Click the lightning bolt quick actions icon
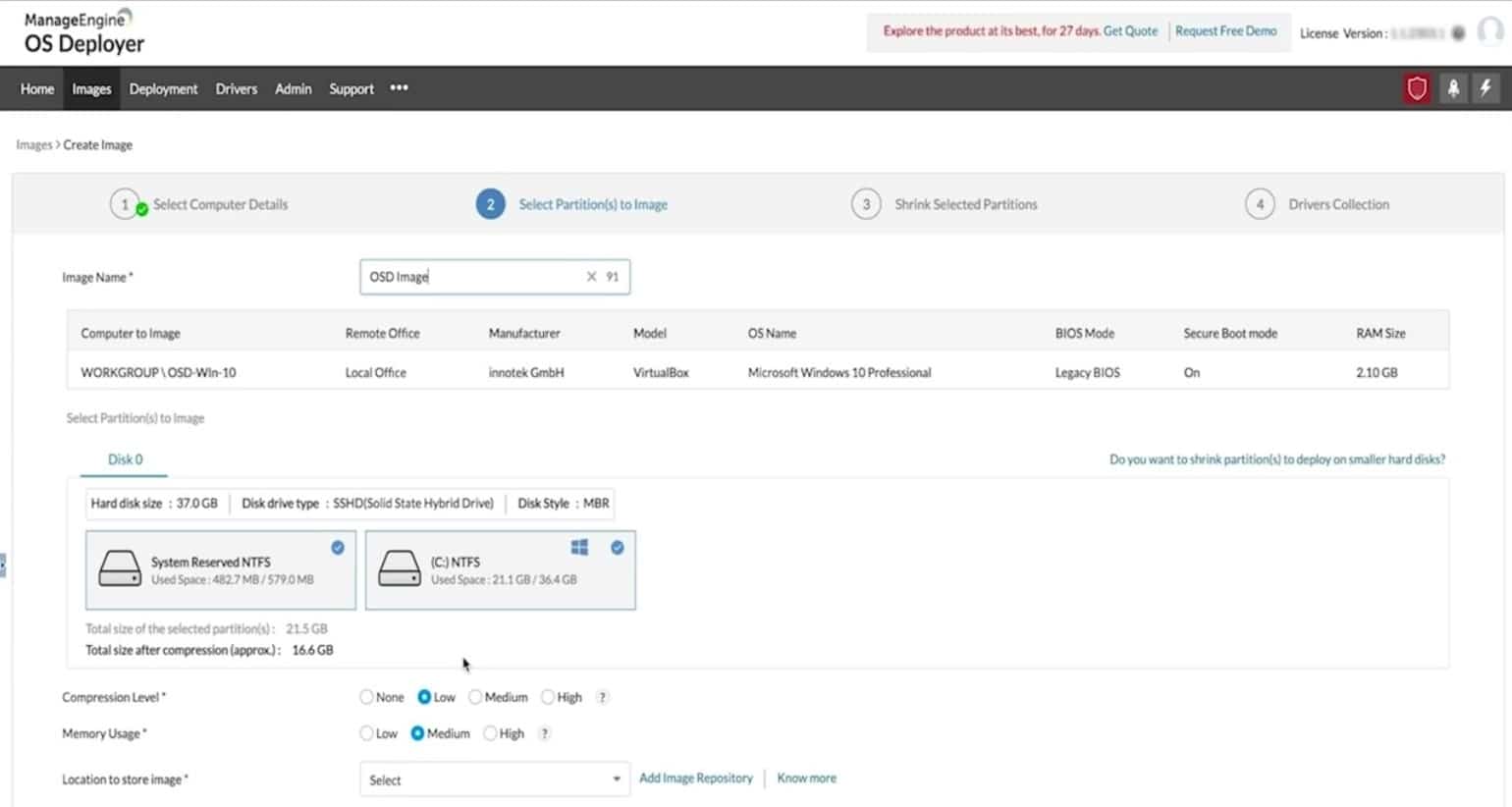Viewport: 1512px width, 807px height. (1485, 88)
